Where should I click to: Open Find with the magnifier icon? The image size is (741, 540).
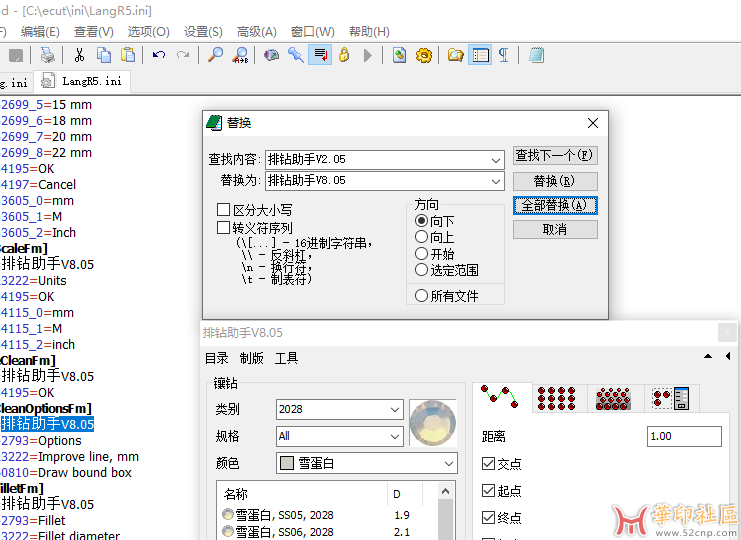[x=215, y=55]
